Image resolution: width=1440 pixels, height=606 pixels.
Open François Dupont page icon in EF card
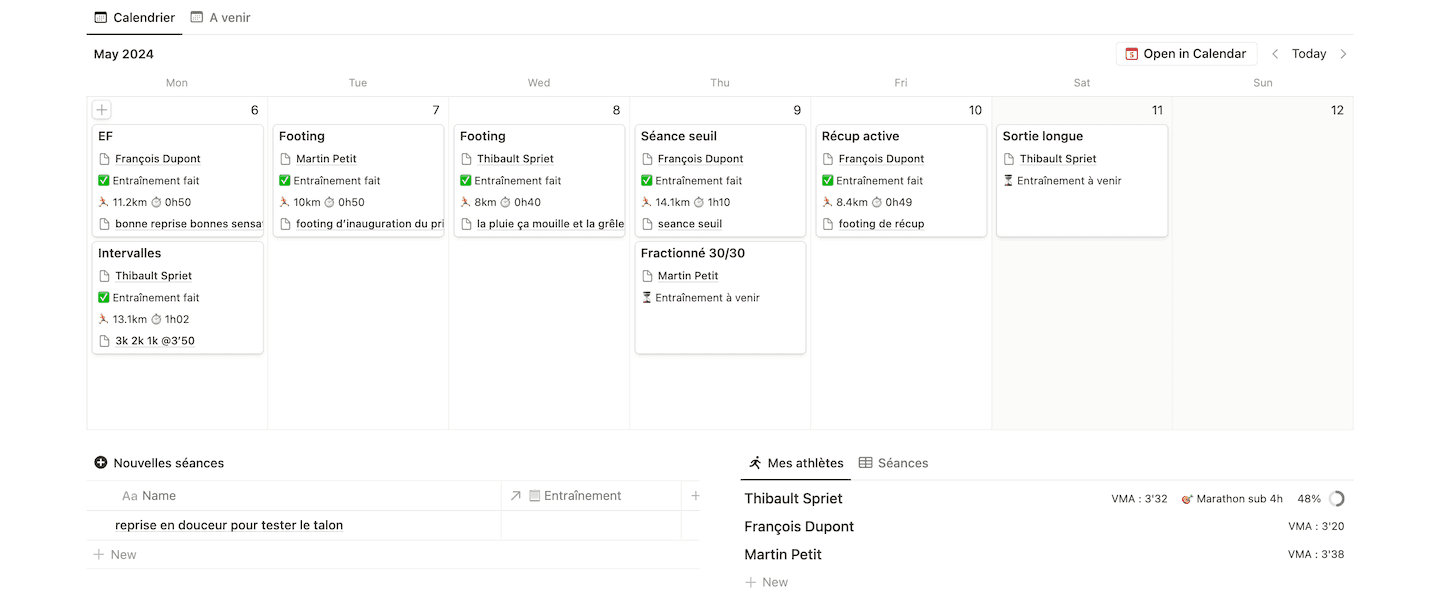(x=104, y=159)
